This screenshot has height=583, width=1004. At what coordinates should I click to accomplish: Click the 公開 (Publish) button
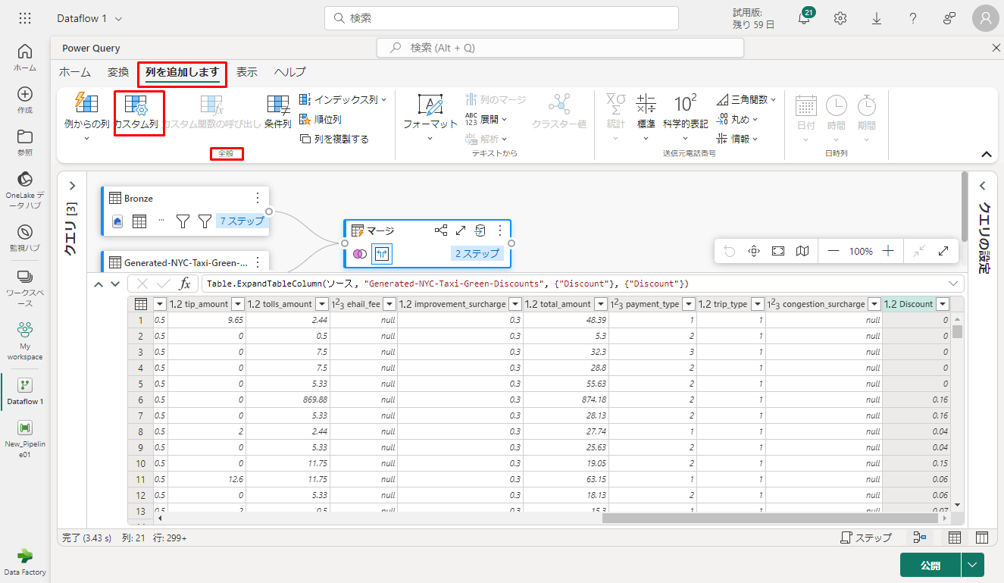tap(930, 565)
